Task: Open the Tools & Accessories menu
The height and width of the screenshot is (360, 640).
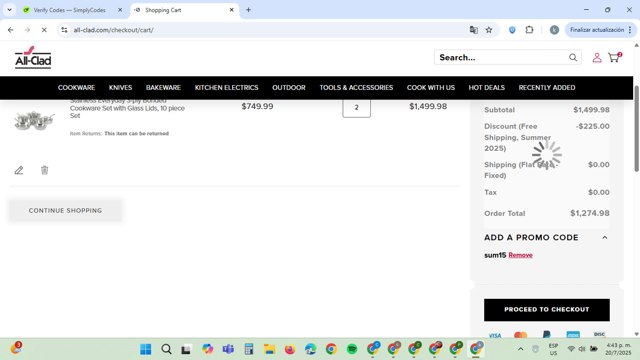Action: coord(356,88)
